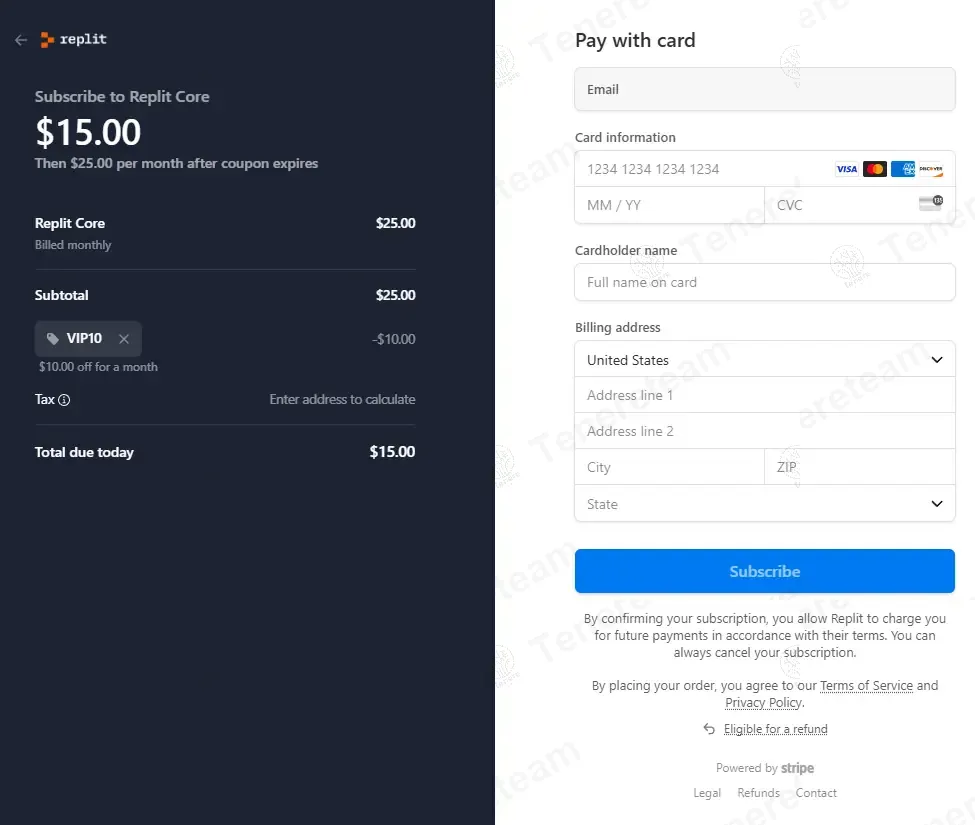Focus the card number field

(x=700, y=169)
